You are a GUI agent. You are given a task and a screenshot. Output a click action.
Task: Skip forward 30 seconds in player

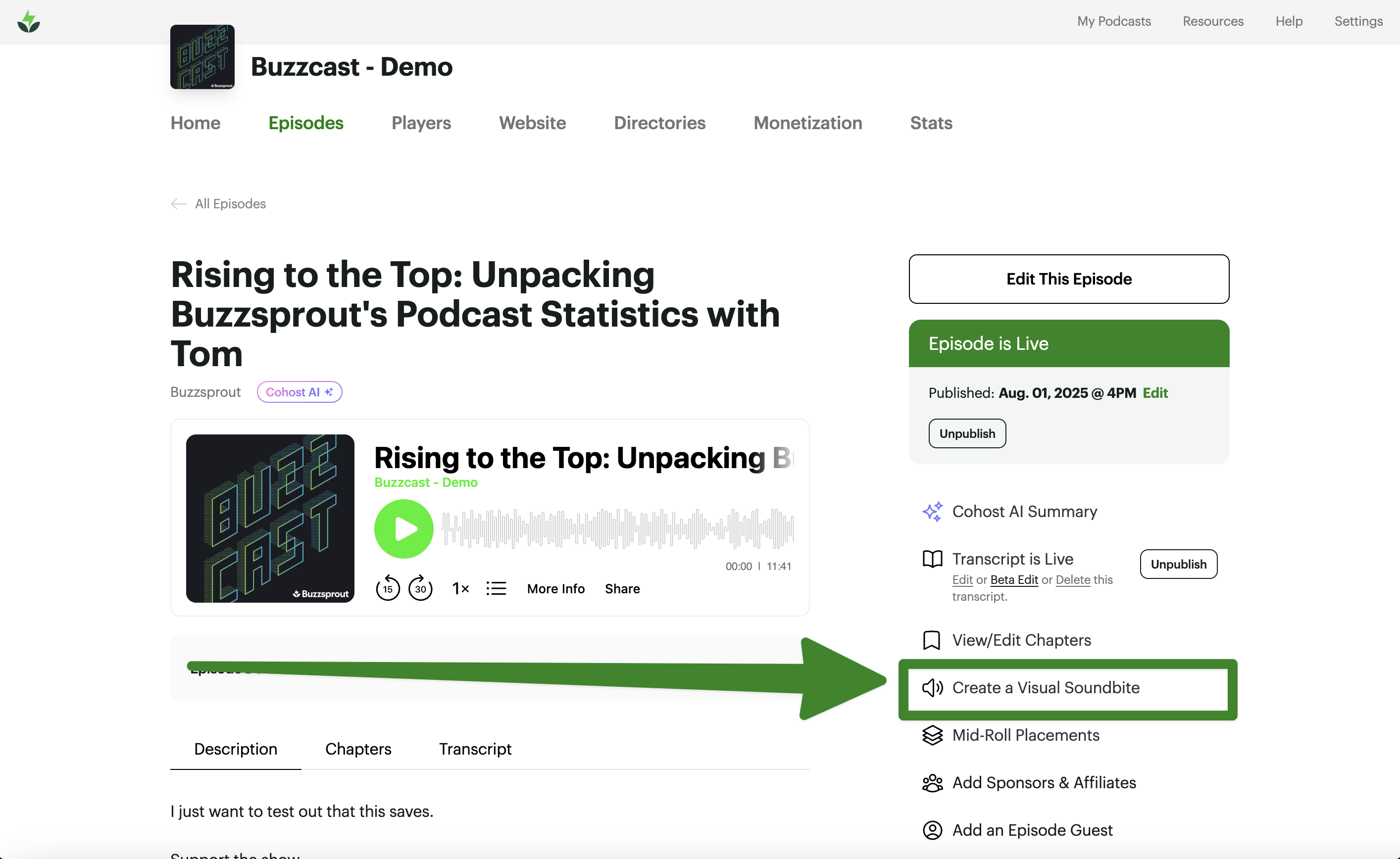point(421,588)
